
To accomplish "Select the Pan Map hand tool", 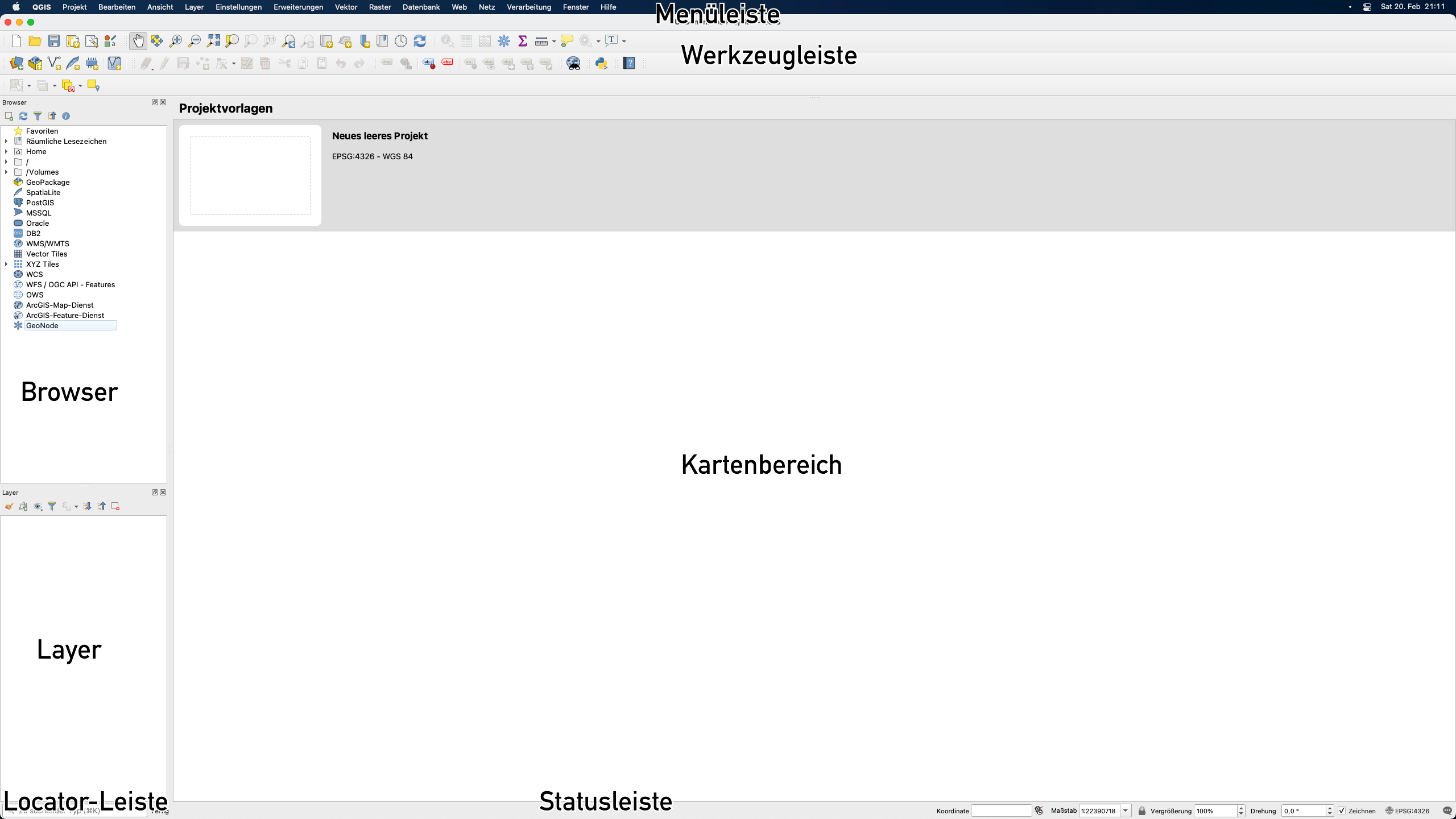I will [138, 41].
